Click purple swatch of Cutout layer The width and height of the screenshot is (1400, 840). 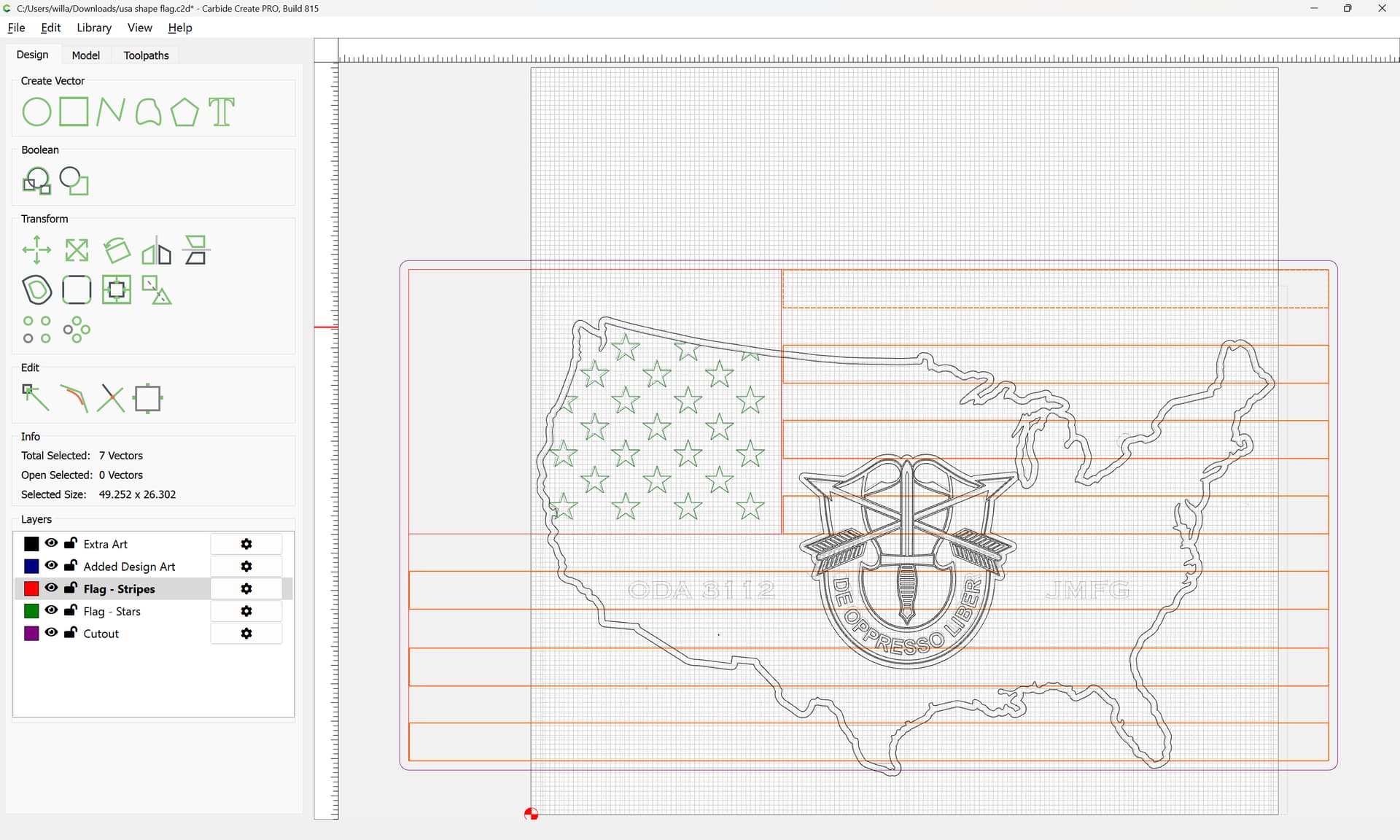pyautogui.click(x=31, y=634)
